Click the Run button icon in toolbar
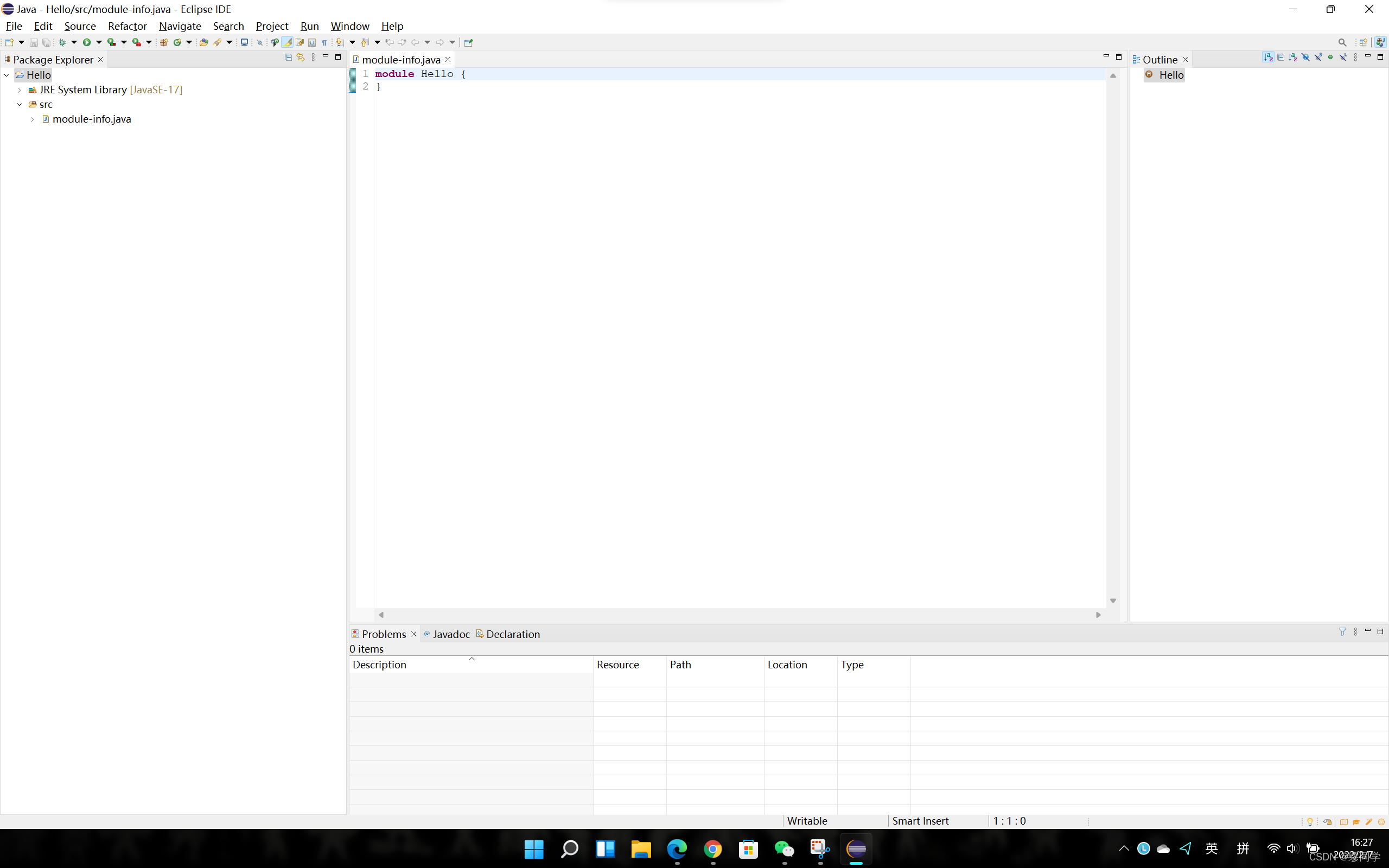This screenshot has width=1389, height=868. tap(85, 42)
